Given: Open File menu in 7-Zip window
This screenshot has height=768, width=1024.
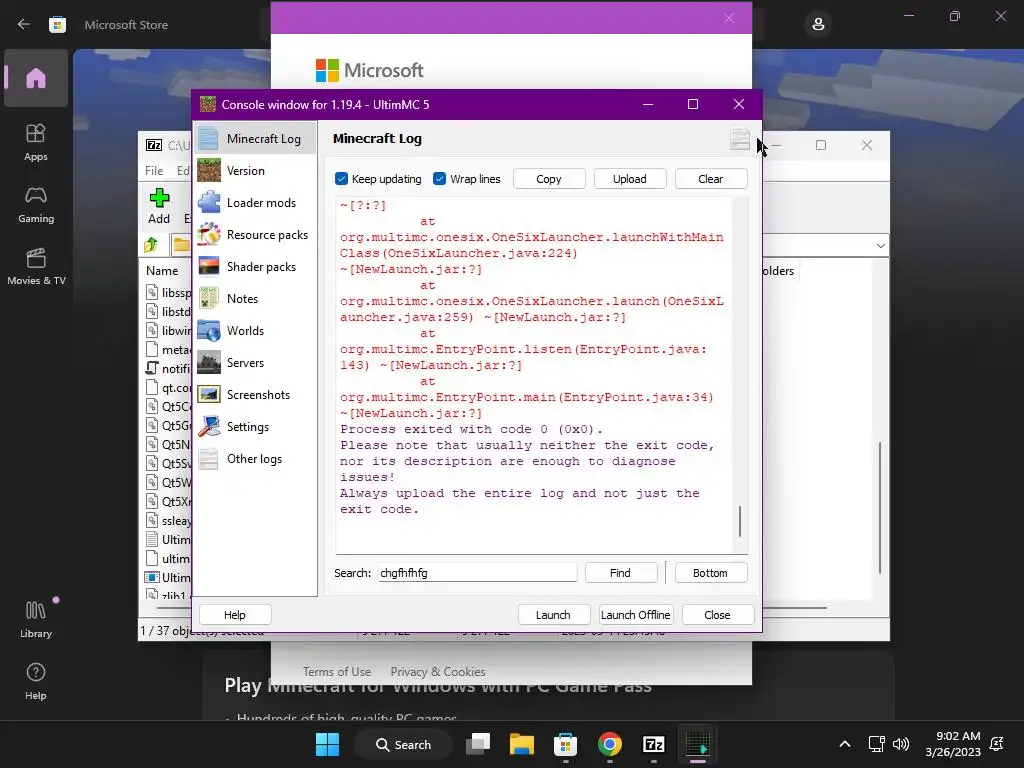Looking at the screenshot, I should click(154, 170).
